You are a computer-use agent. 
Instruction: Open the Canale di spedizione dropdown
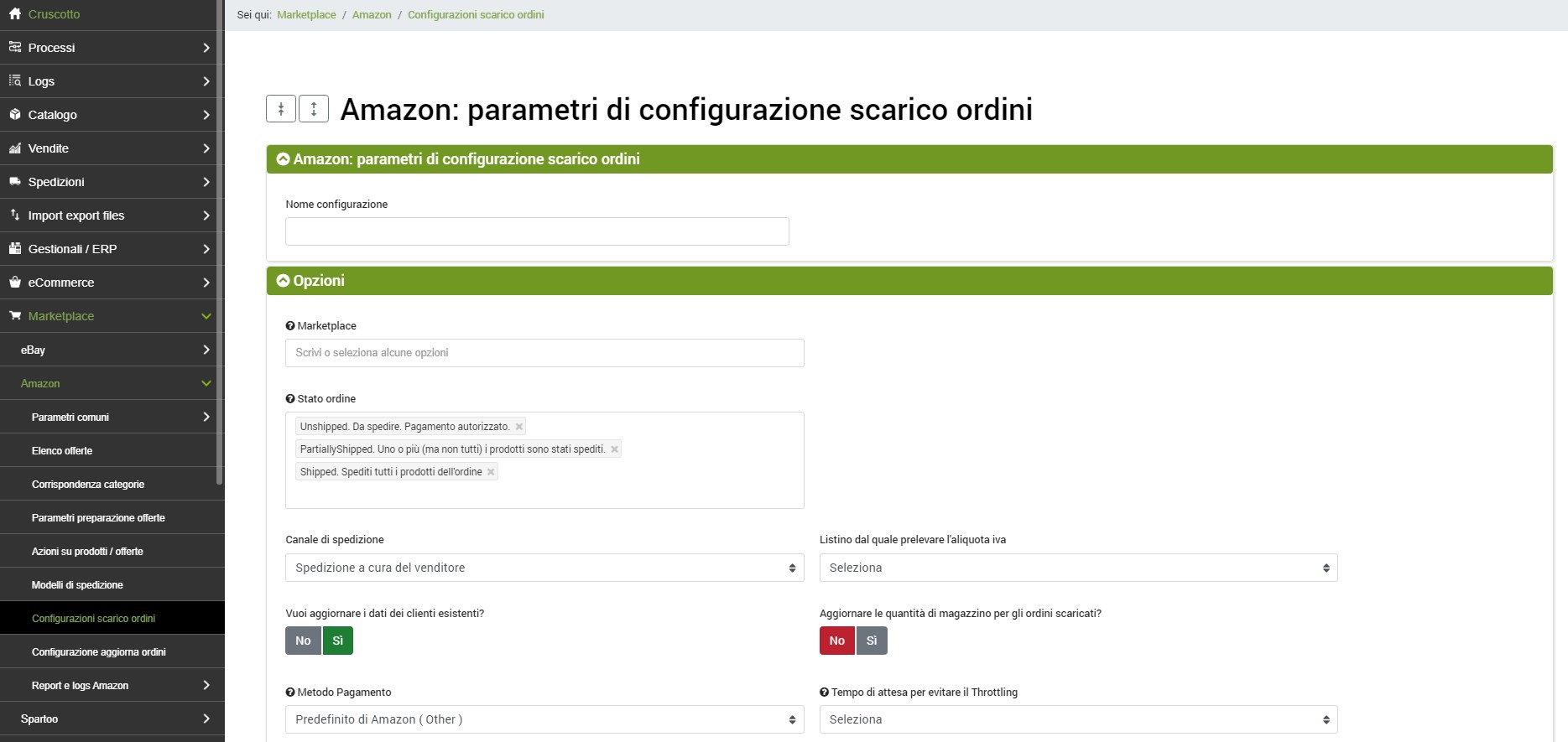(544, 568)
